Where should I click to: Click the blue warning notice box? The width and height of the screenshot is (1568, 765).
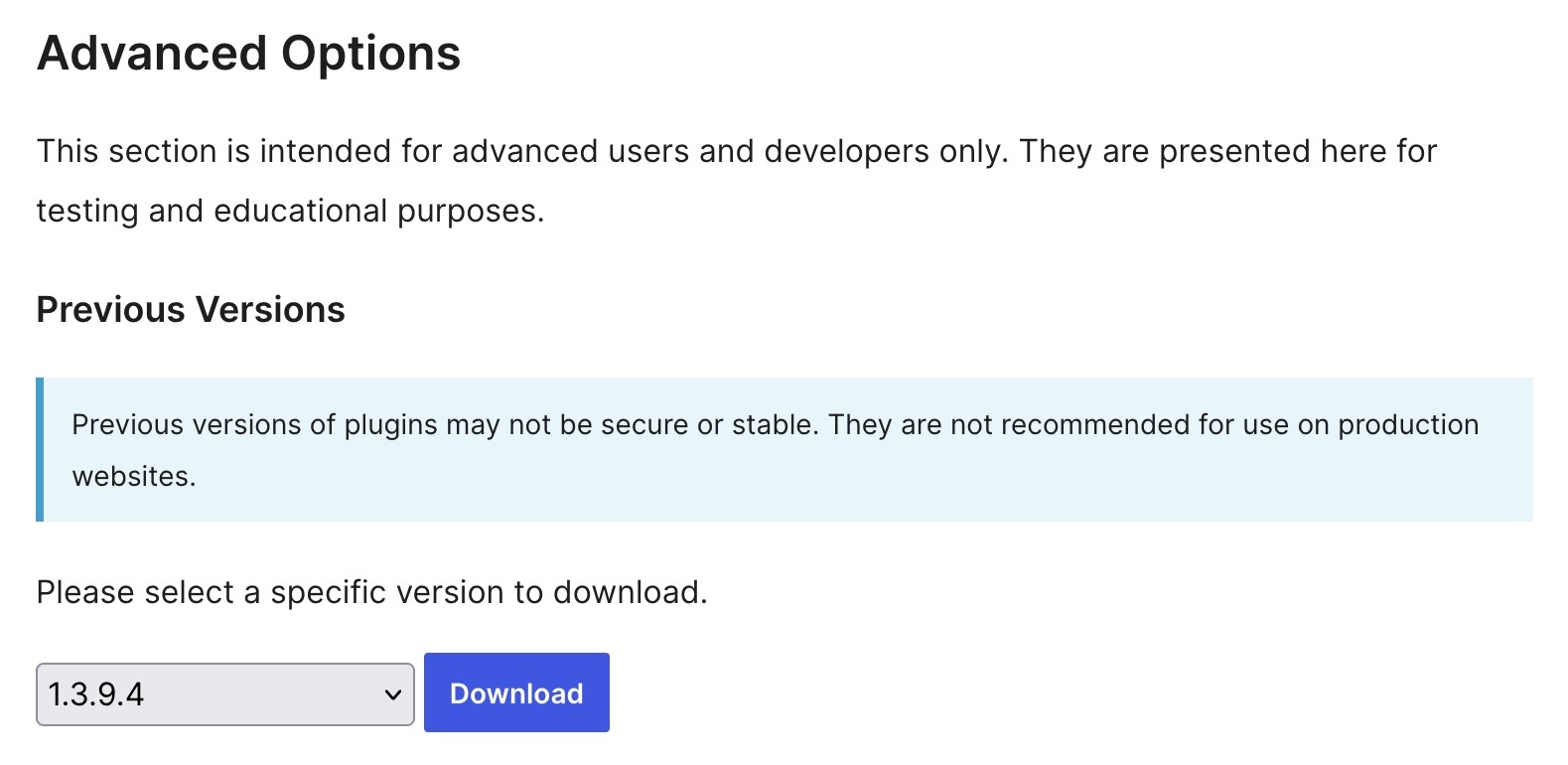tap(784, 449)
